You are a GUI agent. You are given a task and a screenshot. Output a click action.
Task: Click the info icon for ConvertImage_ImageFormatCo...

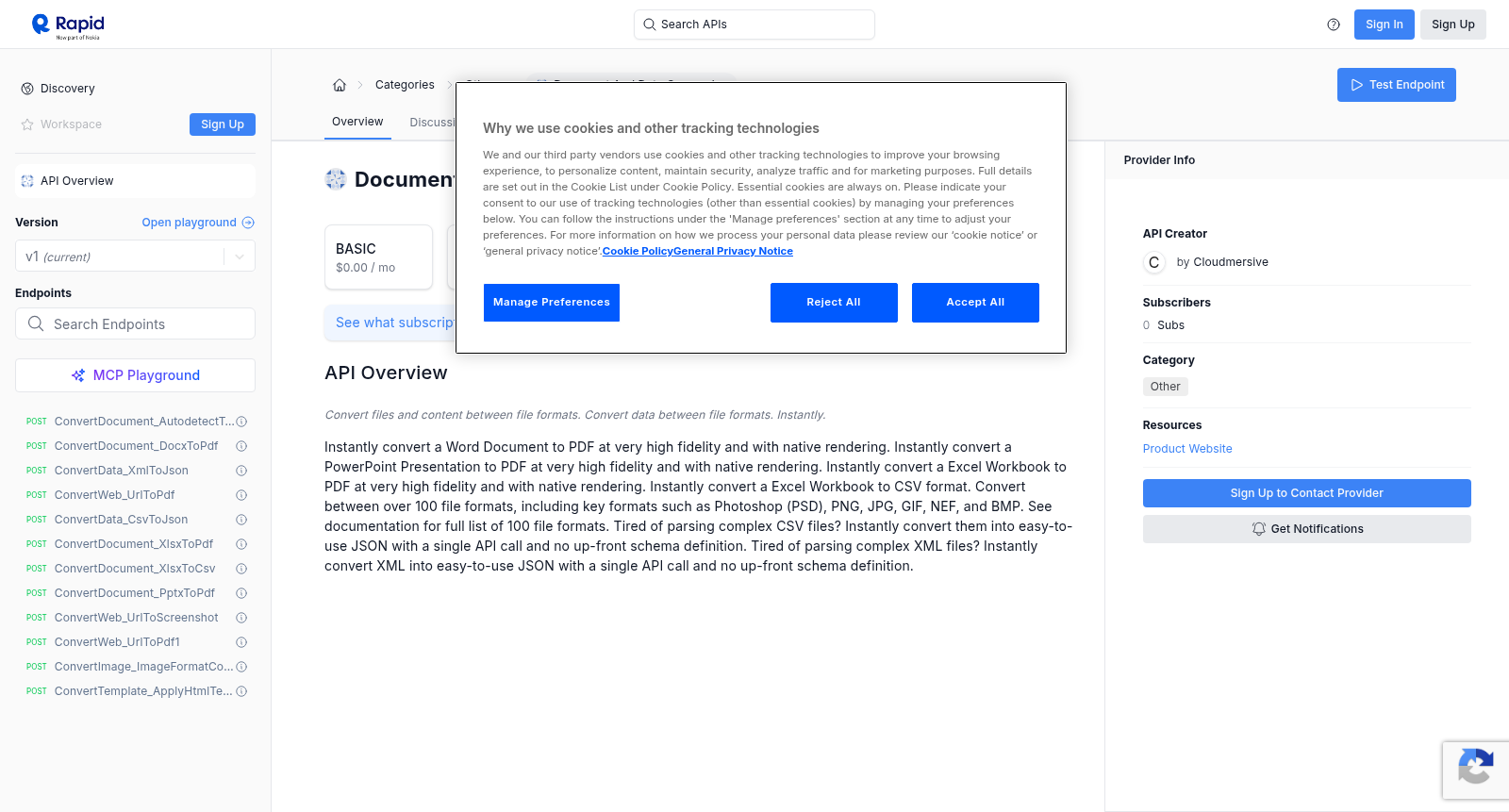point(241,667)
